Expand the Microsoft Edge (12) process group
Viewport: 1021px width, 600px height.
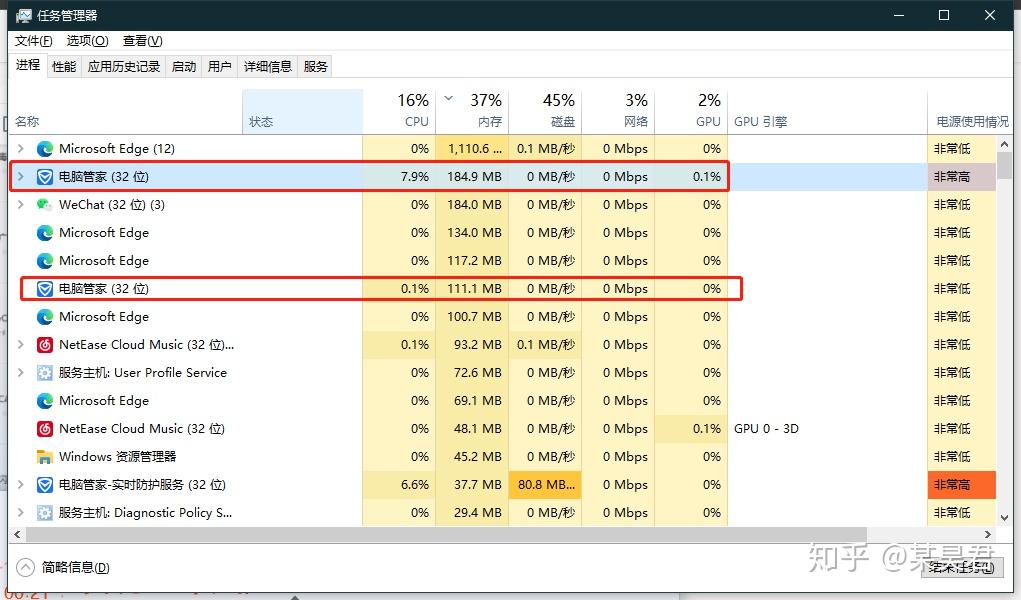(21, 149)
